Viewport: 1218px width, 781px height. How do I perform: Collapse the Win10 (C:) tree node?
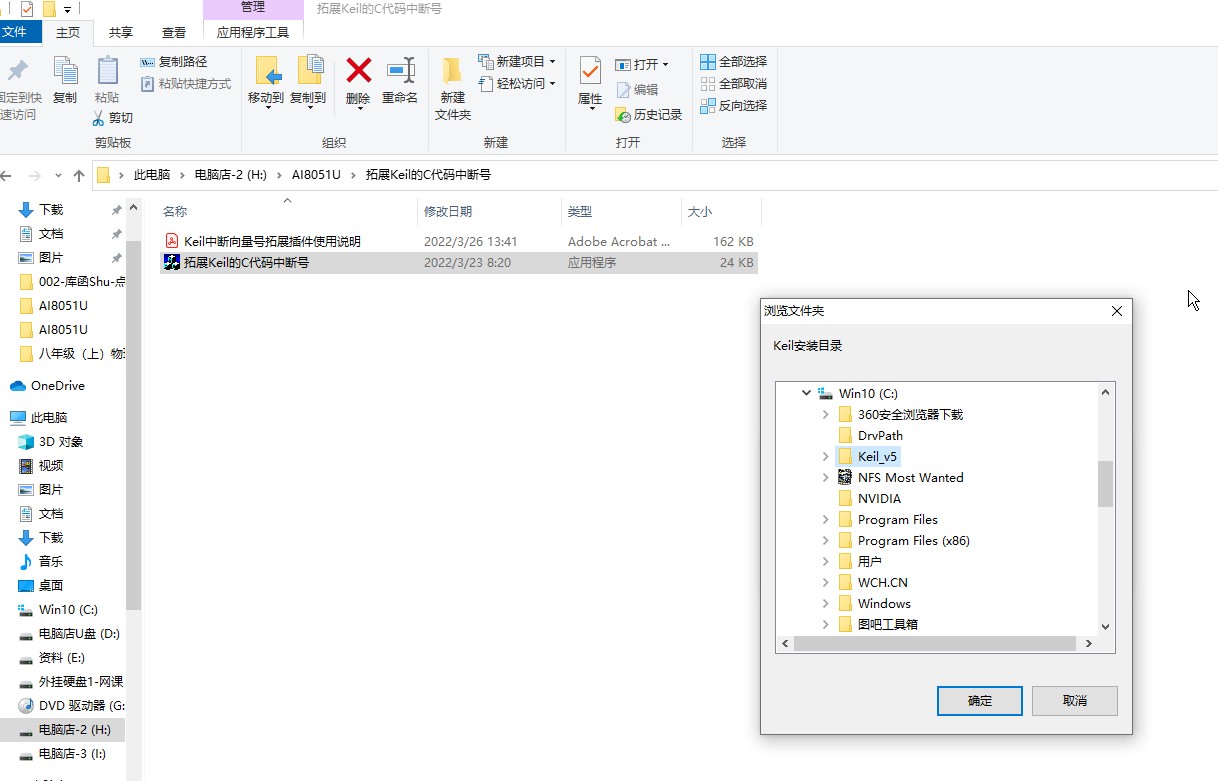[x=806, y=394]
